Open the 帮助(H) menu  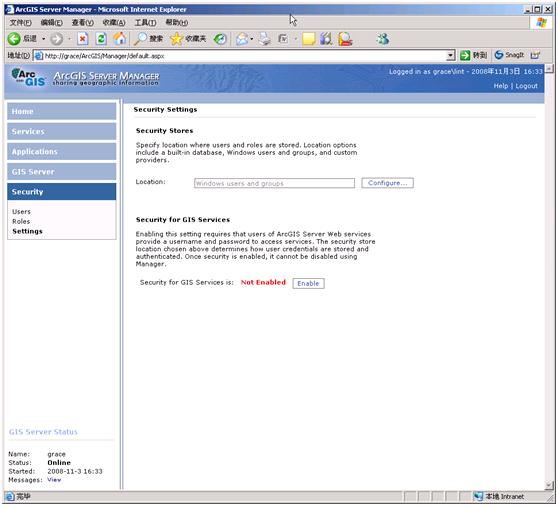coord(177,23)
